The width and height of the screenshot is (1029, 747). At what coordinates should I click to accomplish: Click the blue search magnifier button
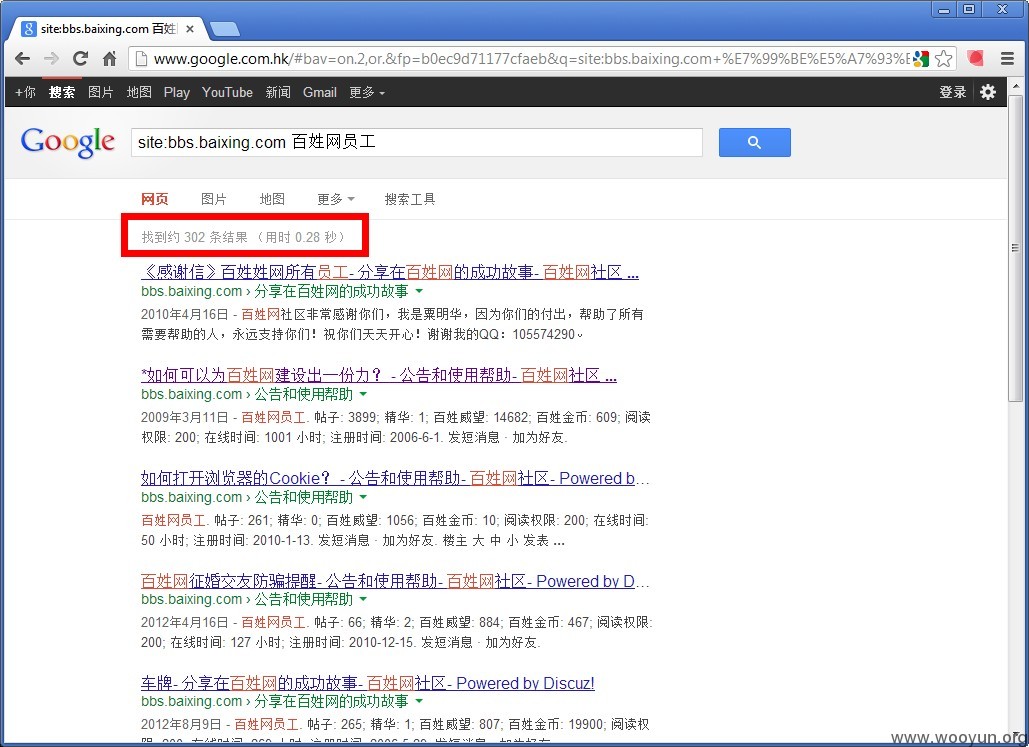pyautogui.click(x=755, y=142)
